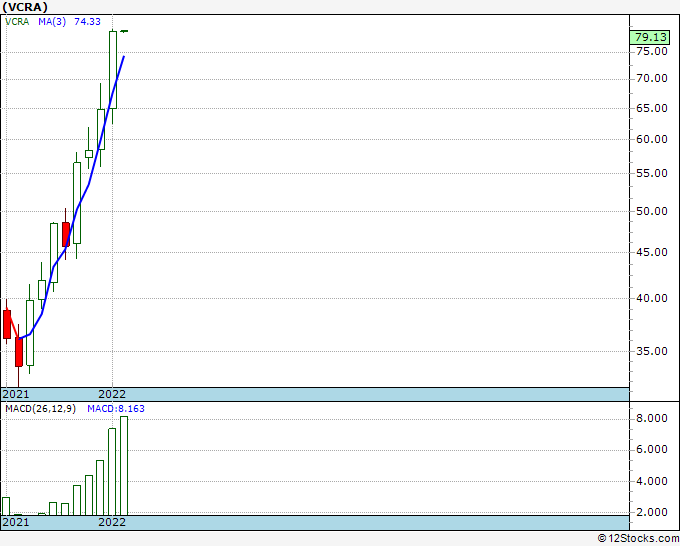The width and height of the screenshot is (680, 546).
Task: Click the VCRA legend label
Action: coord(17,22)
